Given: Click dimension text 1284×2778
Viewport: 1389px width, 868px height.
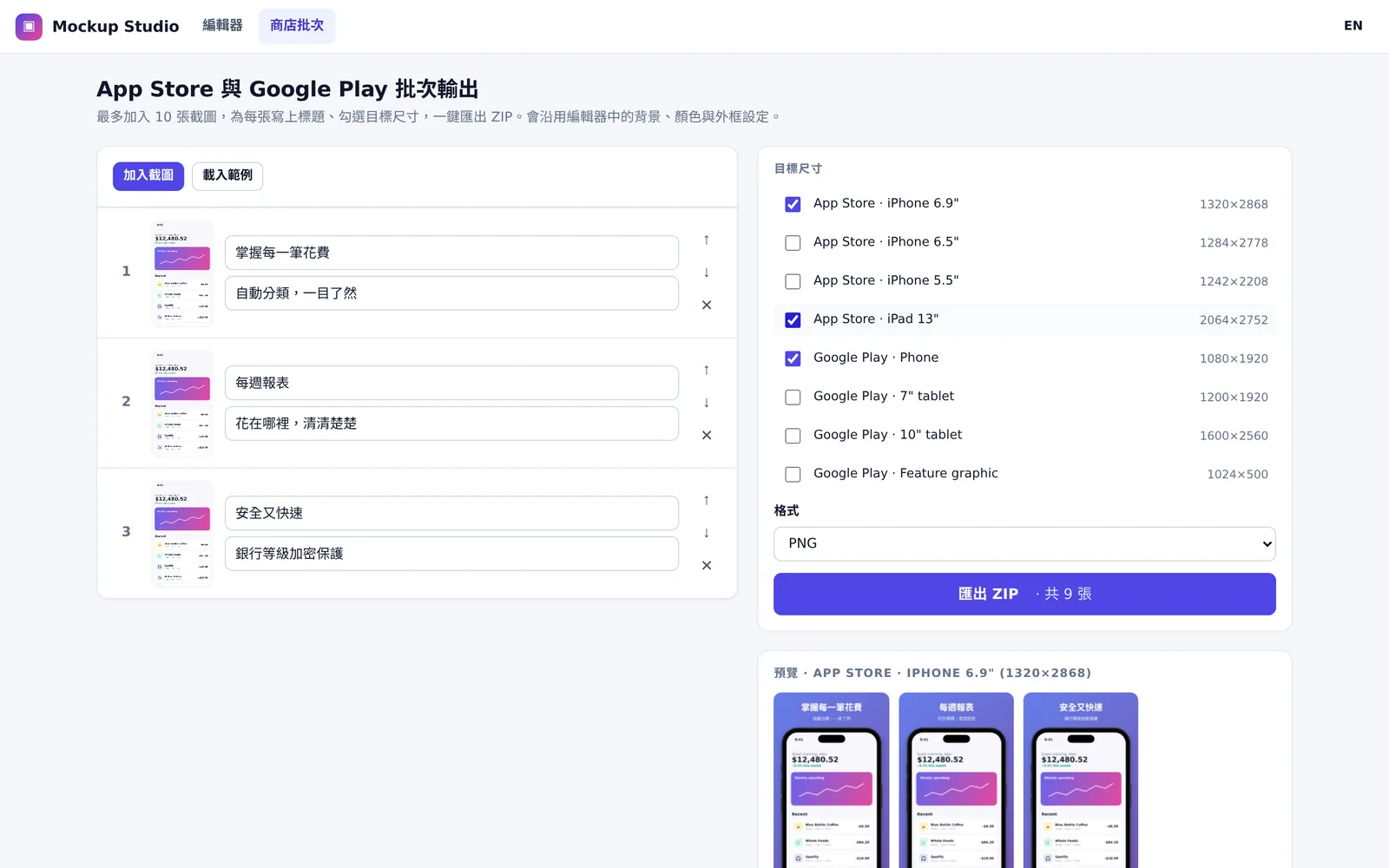Looking at the screenshot, I should pyautogui.click(x=1234, y=243).
